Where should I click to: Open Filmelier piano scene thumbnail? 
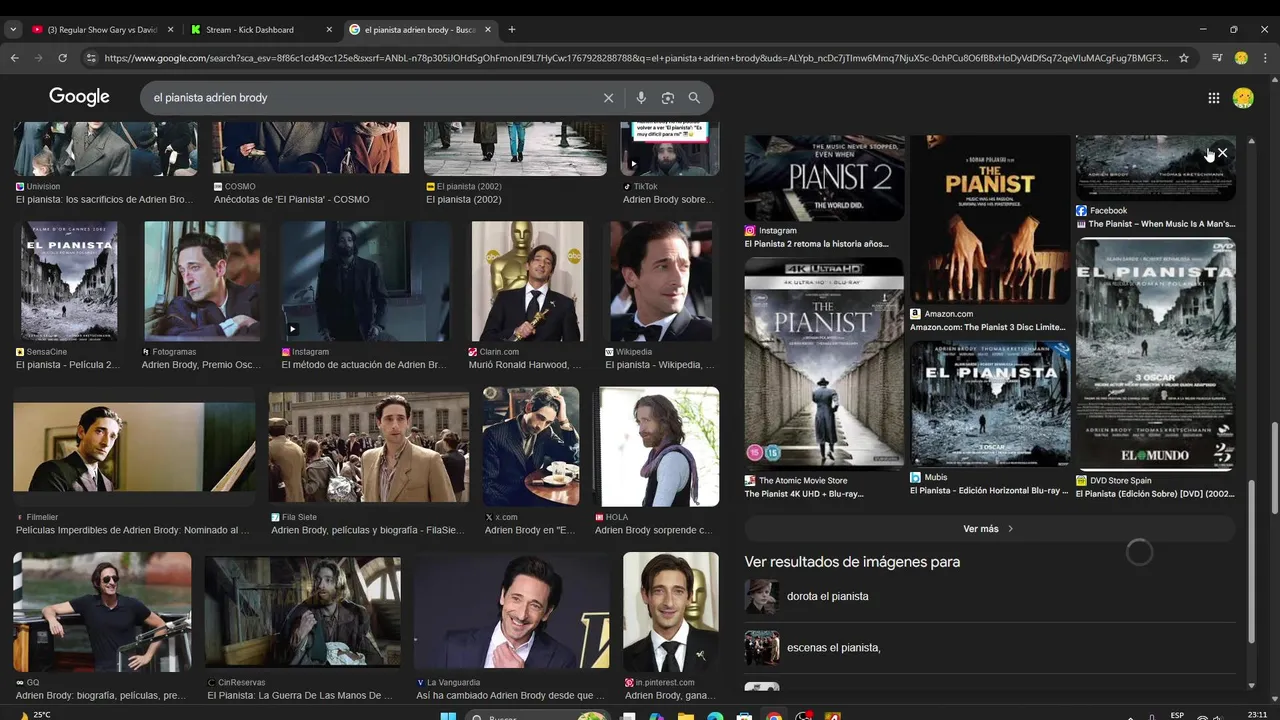(134, 448)
